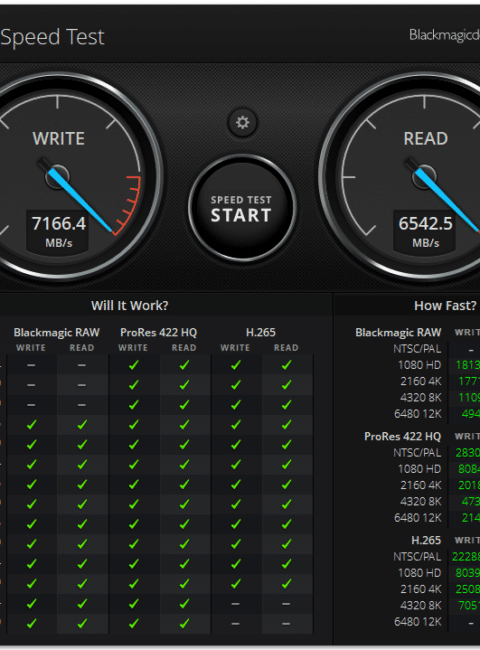Screen dimensions: 480x650
Task: Select 4320 8K under How Fast H.265
Action: point(420,606)
